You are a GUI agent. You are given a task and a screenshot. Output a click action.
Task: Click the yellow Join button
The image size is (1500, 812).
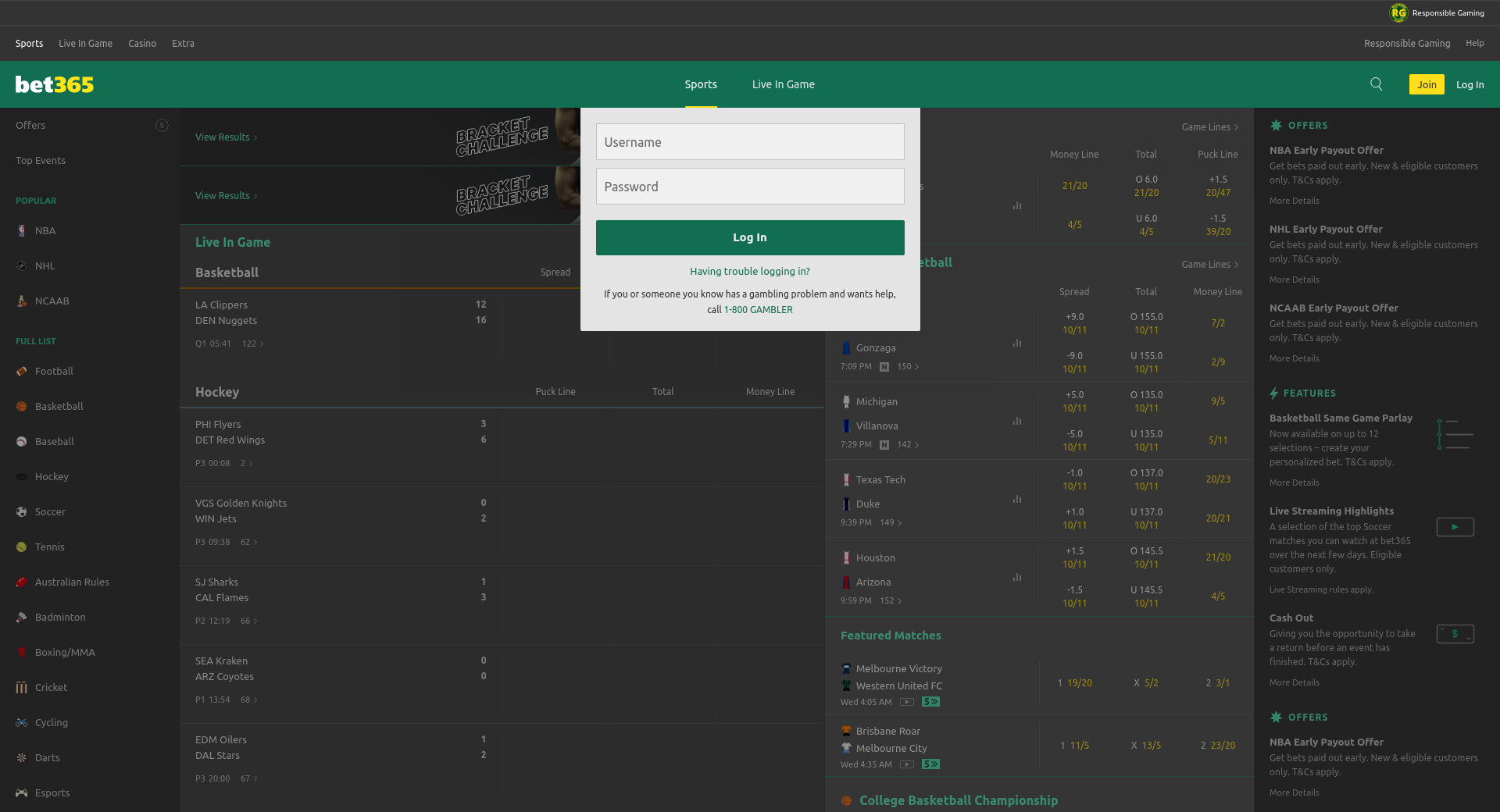coord(1426,84)
